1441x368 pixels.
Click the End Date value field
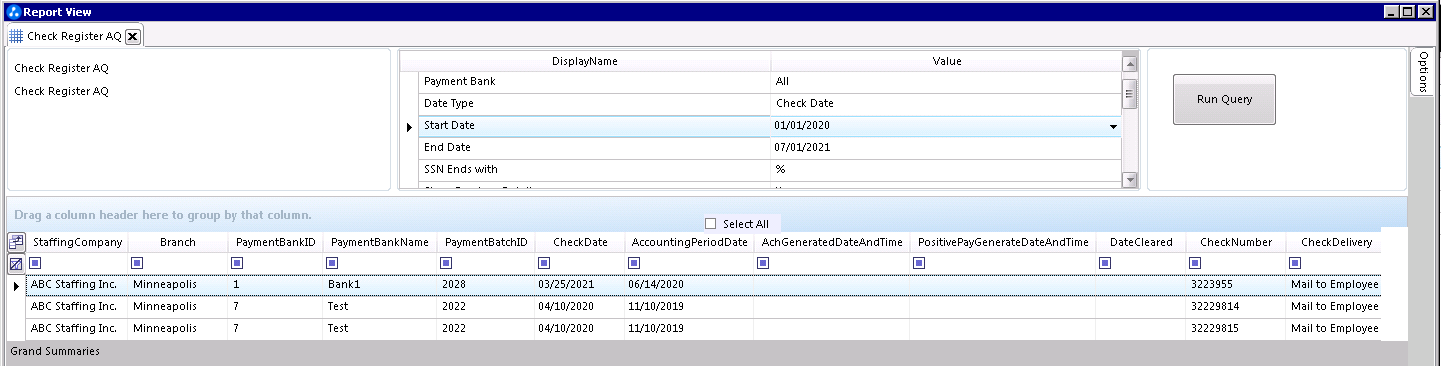tap(946, 147)
